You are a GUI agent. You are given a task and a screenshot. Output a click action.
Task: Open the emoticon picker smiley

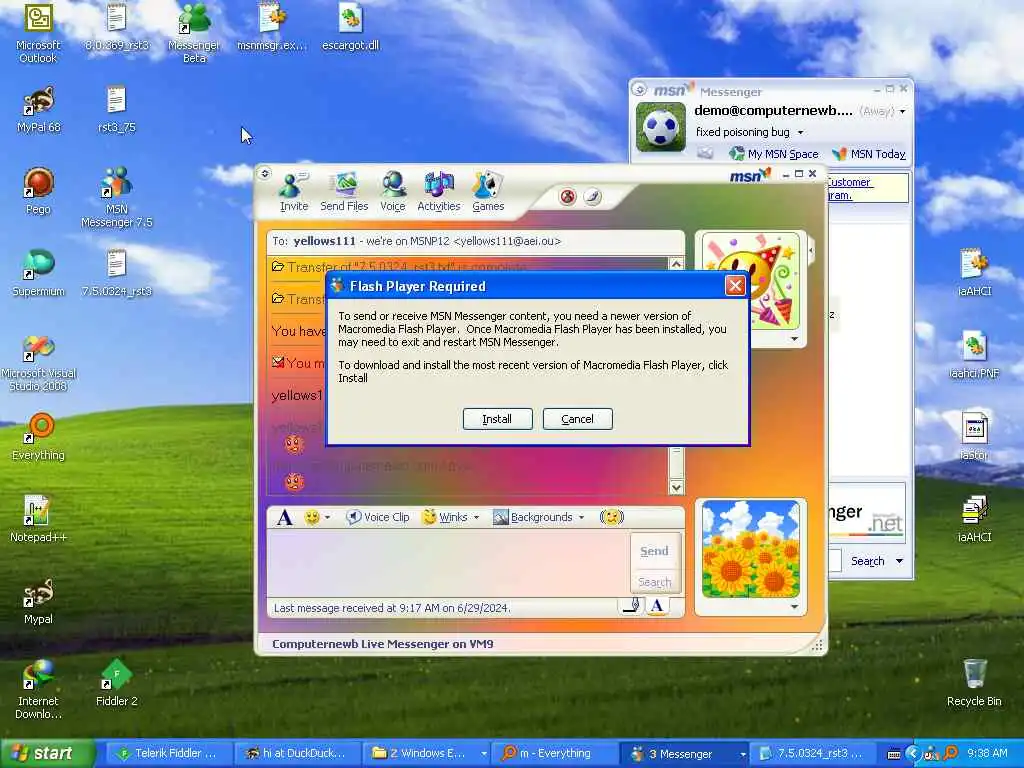[312, 517]
